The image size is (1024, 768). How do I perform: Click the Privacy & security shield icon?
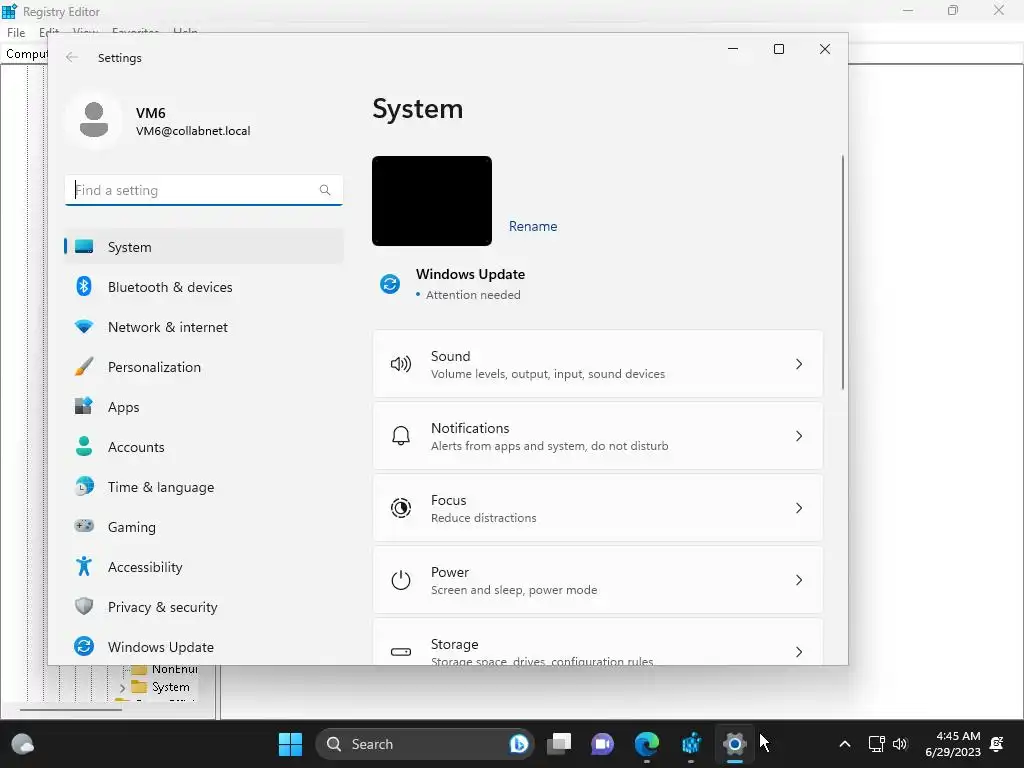click(x=84, y=606)
